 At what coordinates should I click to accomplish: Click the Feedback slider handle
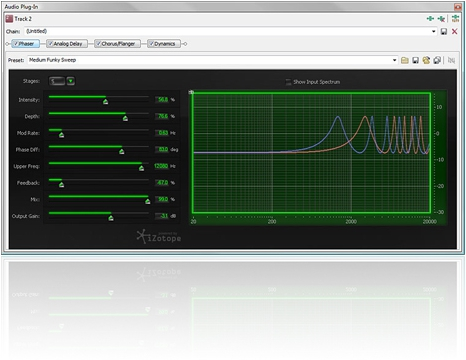coord(61,185)
